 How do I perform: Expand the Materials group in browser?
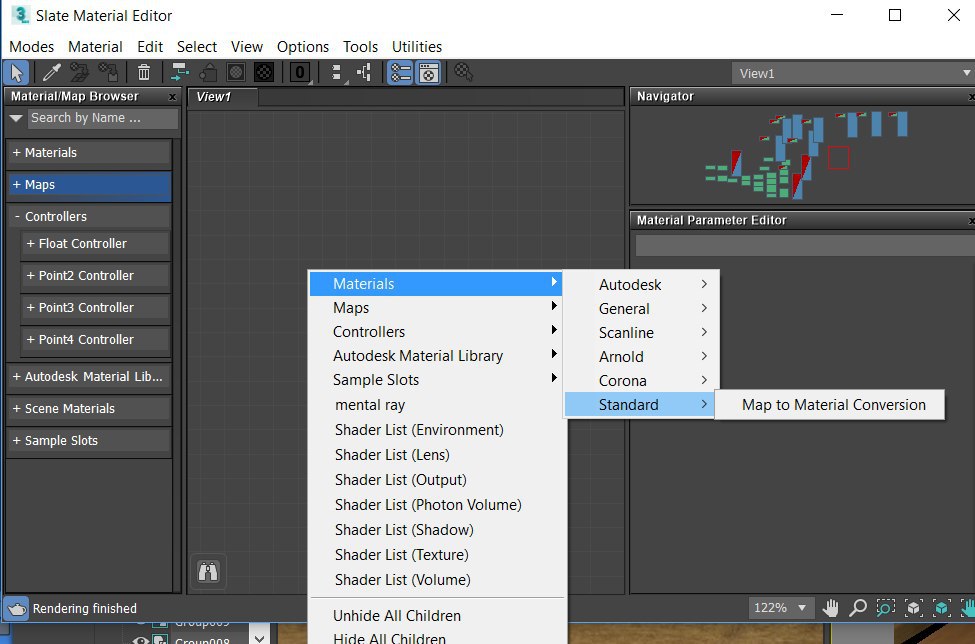pyautogui.click(x=88, y=153)
